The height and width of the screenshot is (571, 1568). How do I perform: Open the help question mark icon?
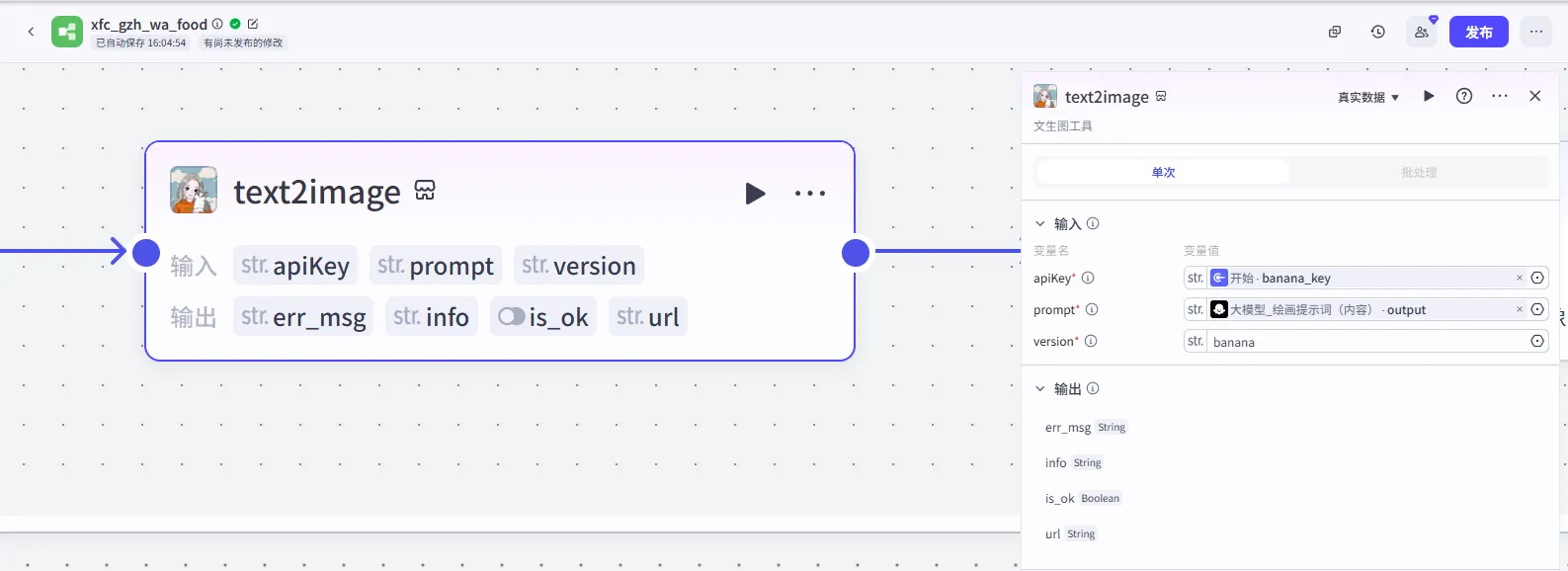[1464, 96]
